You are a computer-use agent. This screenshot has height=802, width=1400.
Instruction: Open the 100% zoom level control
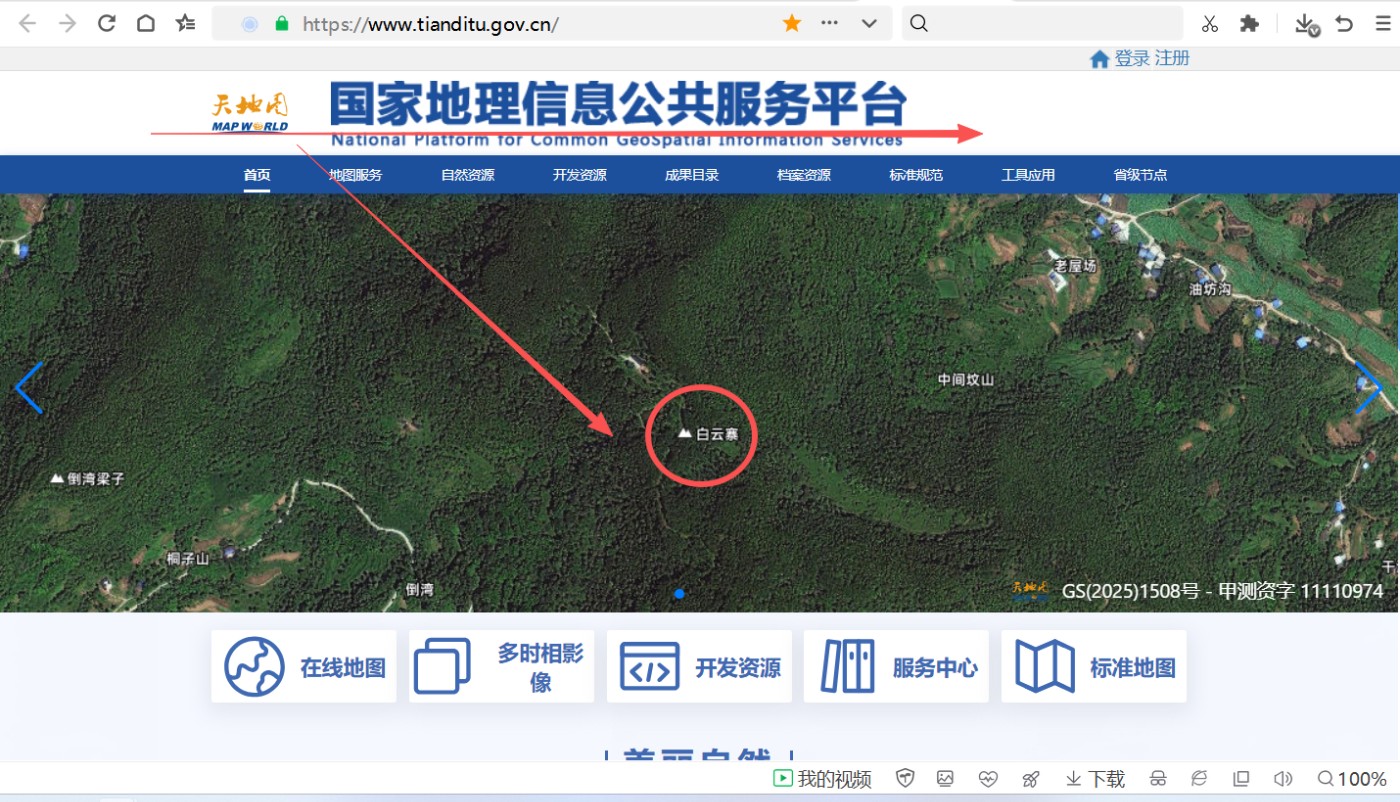(1352, 779)
